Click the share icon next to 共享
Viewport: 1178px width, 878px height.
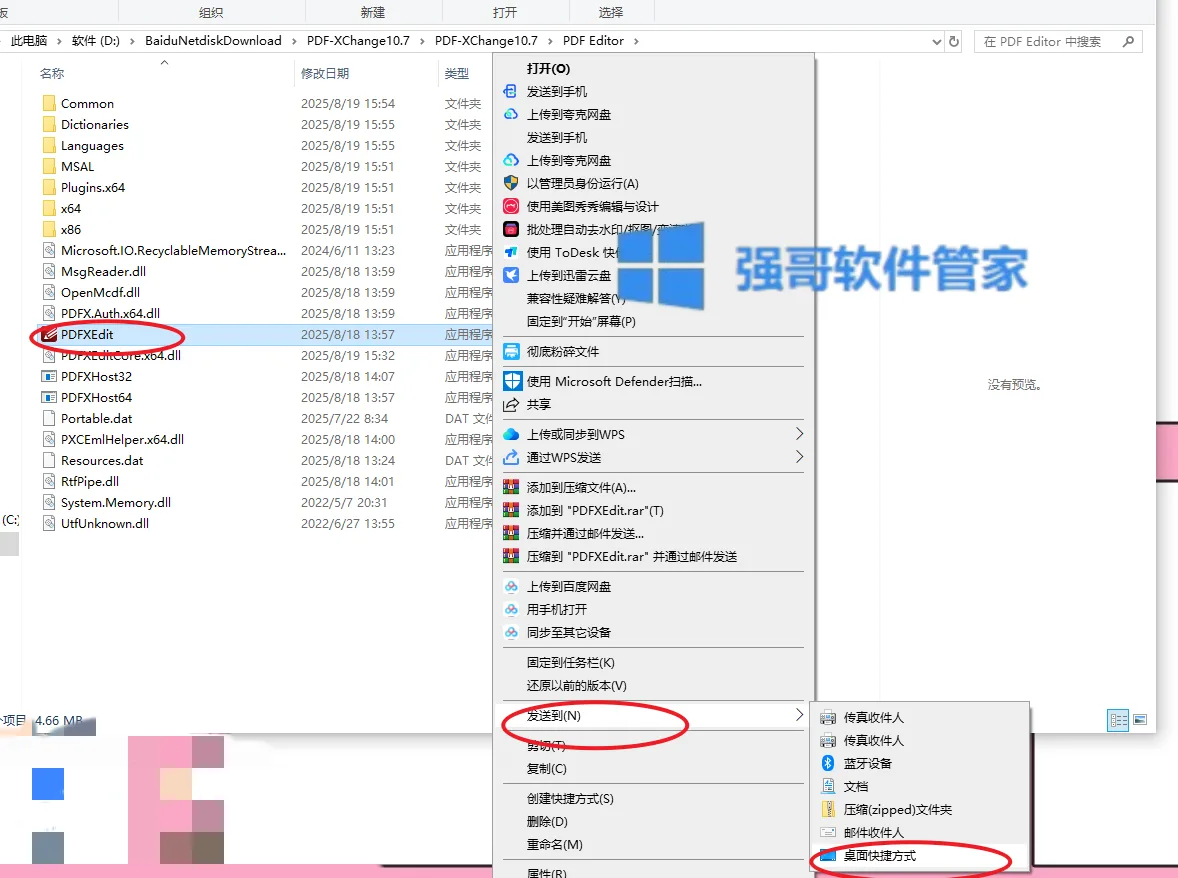pyautogui.click(x=511, y=404)
